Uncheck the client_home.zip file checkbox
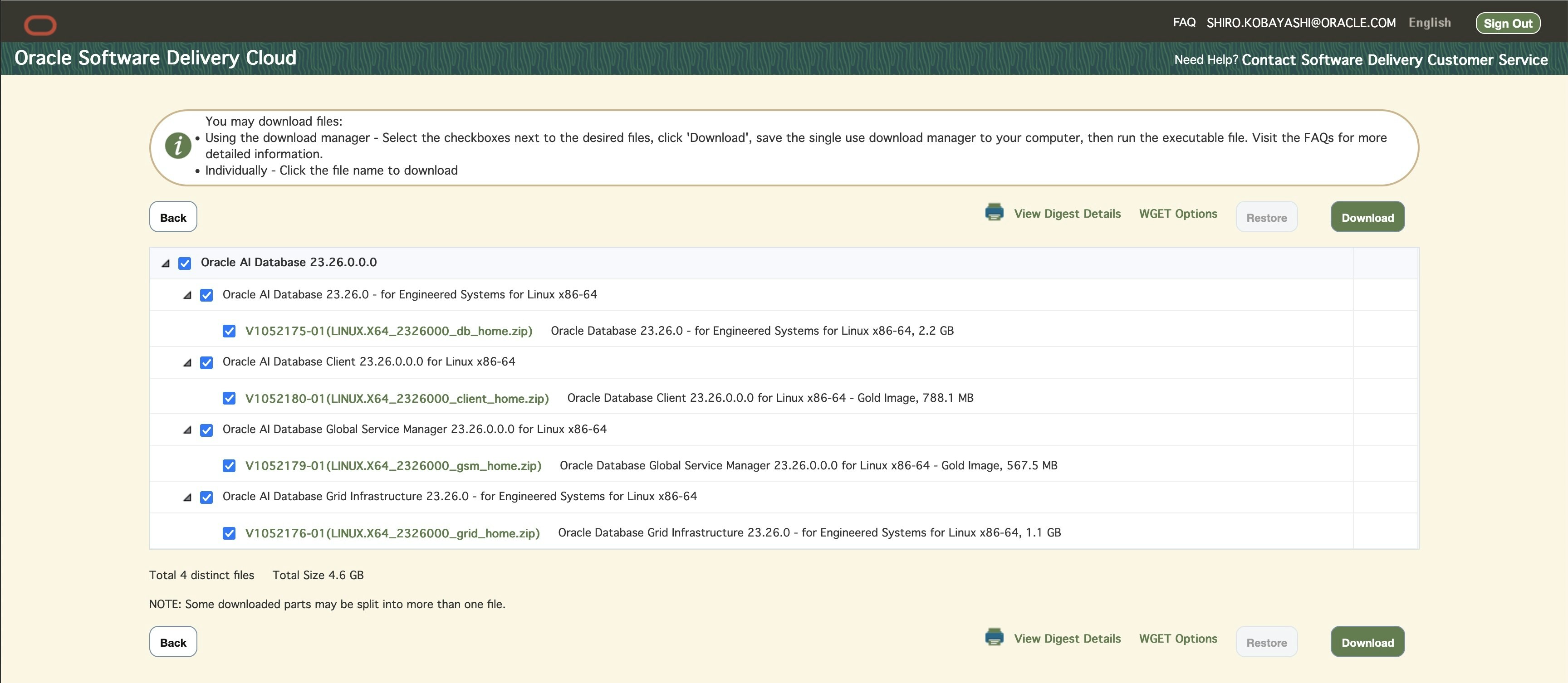The image size is (1568, 683). [229, 398]
